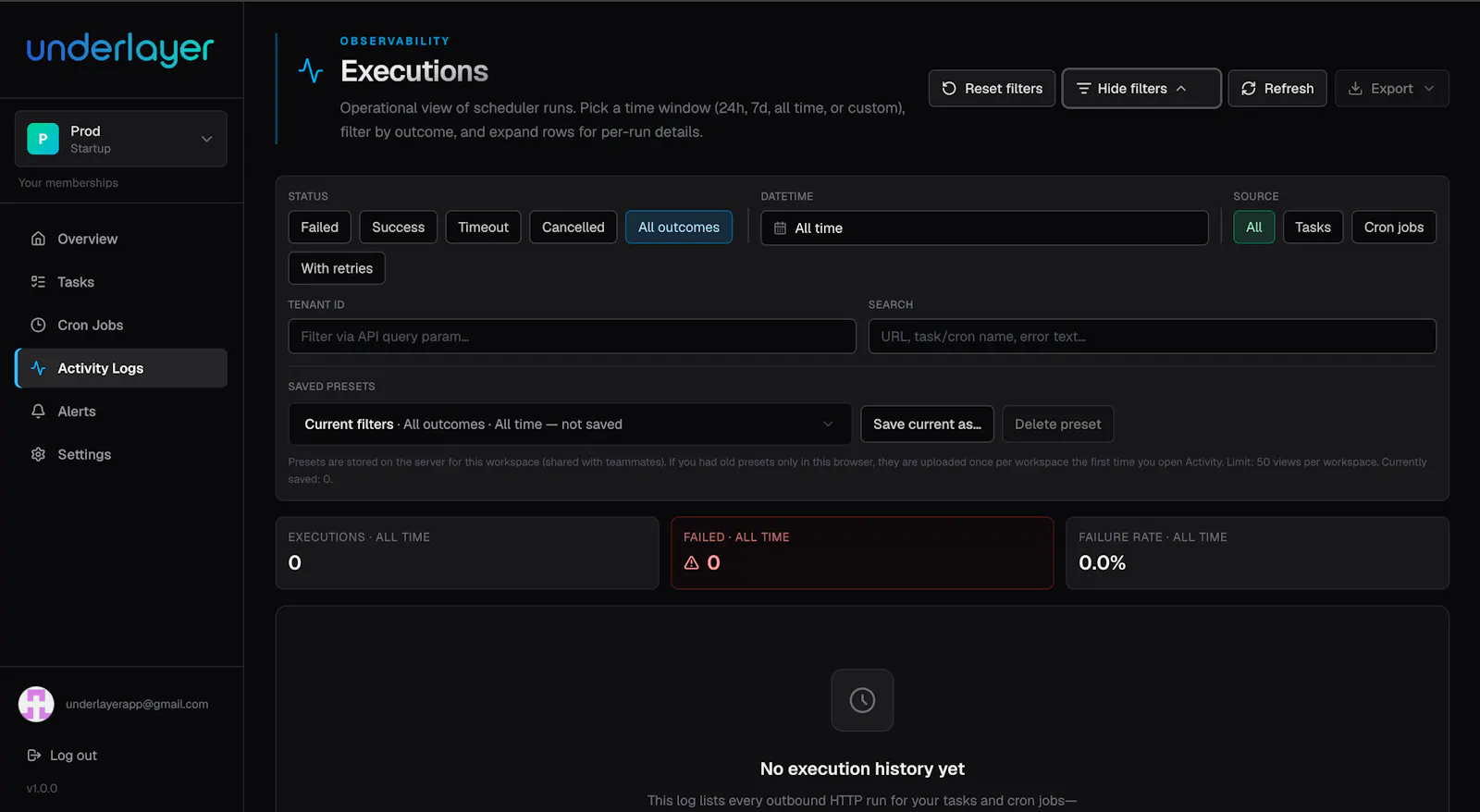The image size is (1480, 812).
Task: Click the datetime calendar icon
Action: click(x=780, y=228)
